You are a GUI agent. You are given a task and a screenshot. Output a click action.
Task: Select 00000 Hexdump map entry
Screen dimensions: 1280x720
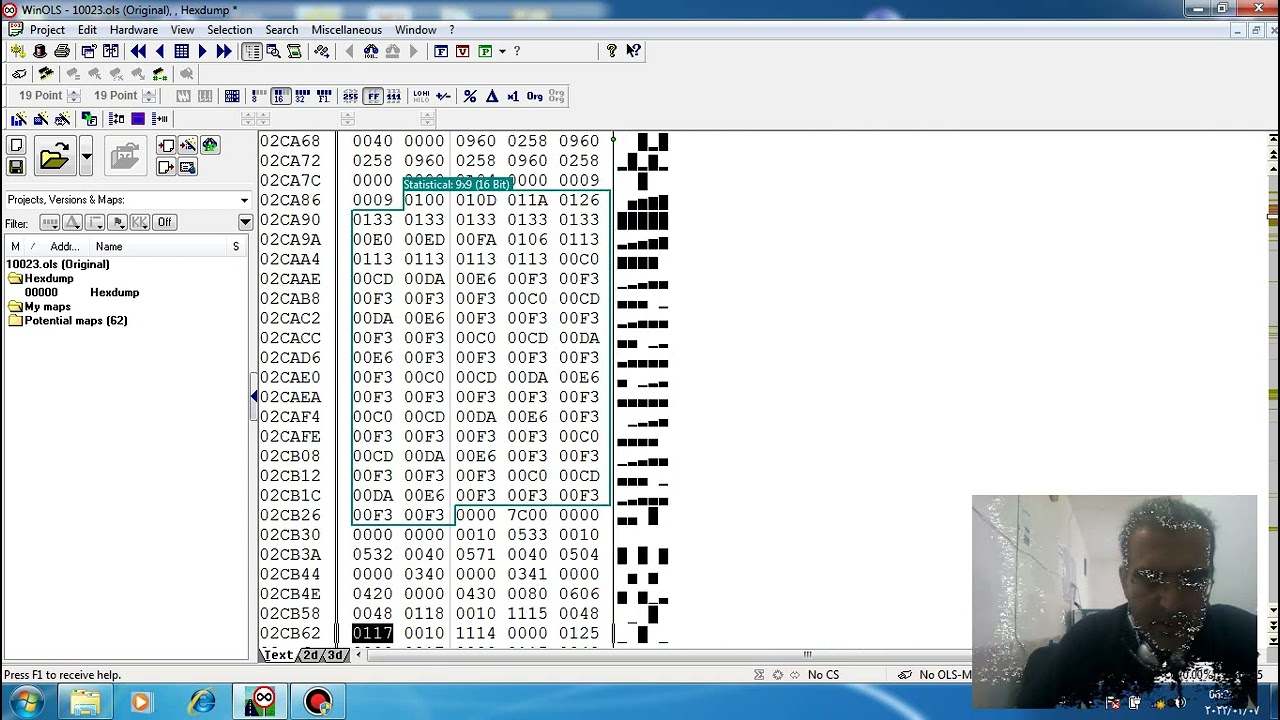[x=82, y=292]
